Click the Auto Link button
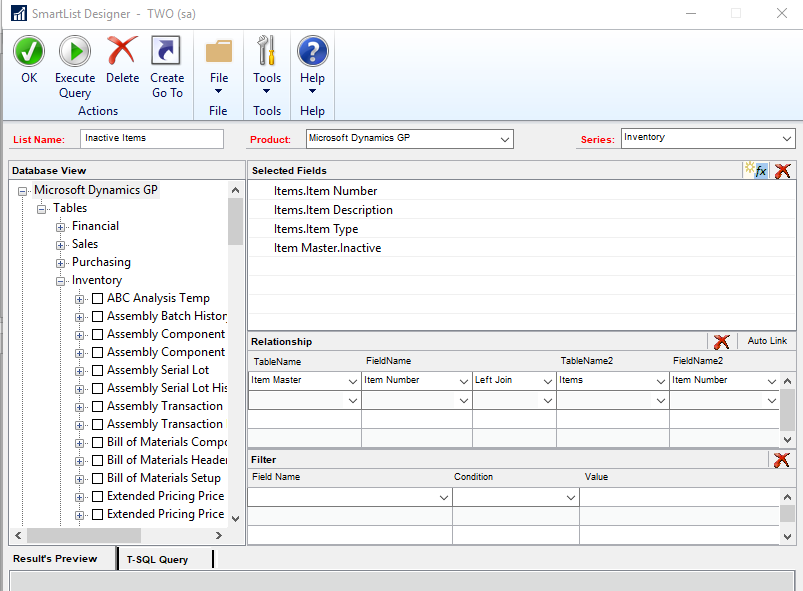 tap(767, 341)
